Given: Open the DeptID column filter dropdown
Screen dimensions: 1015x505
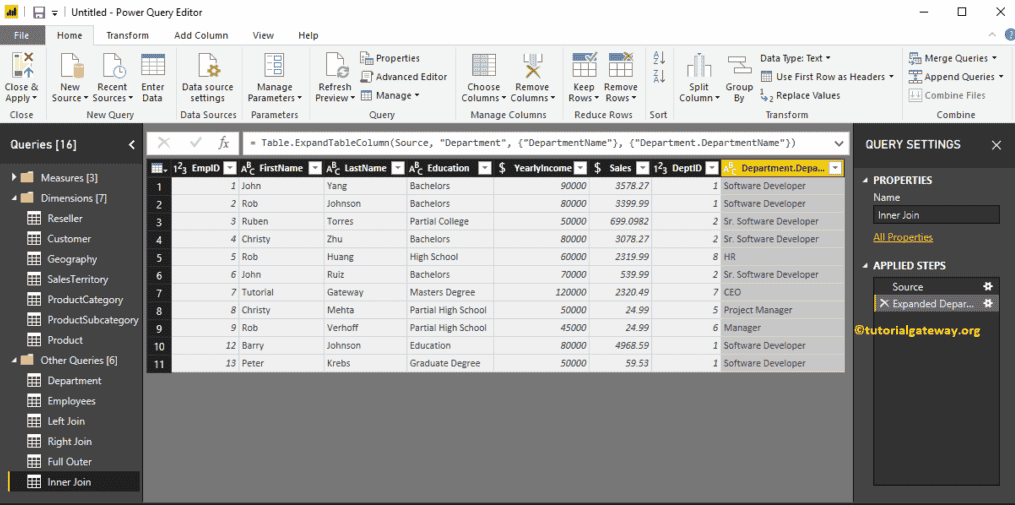Looking at the screenshot, I should point(711,168).
